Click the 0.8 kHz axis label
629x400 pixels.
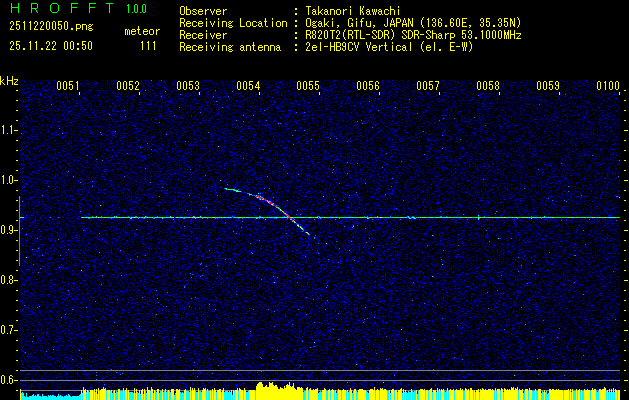point(8,280)
